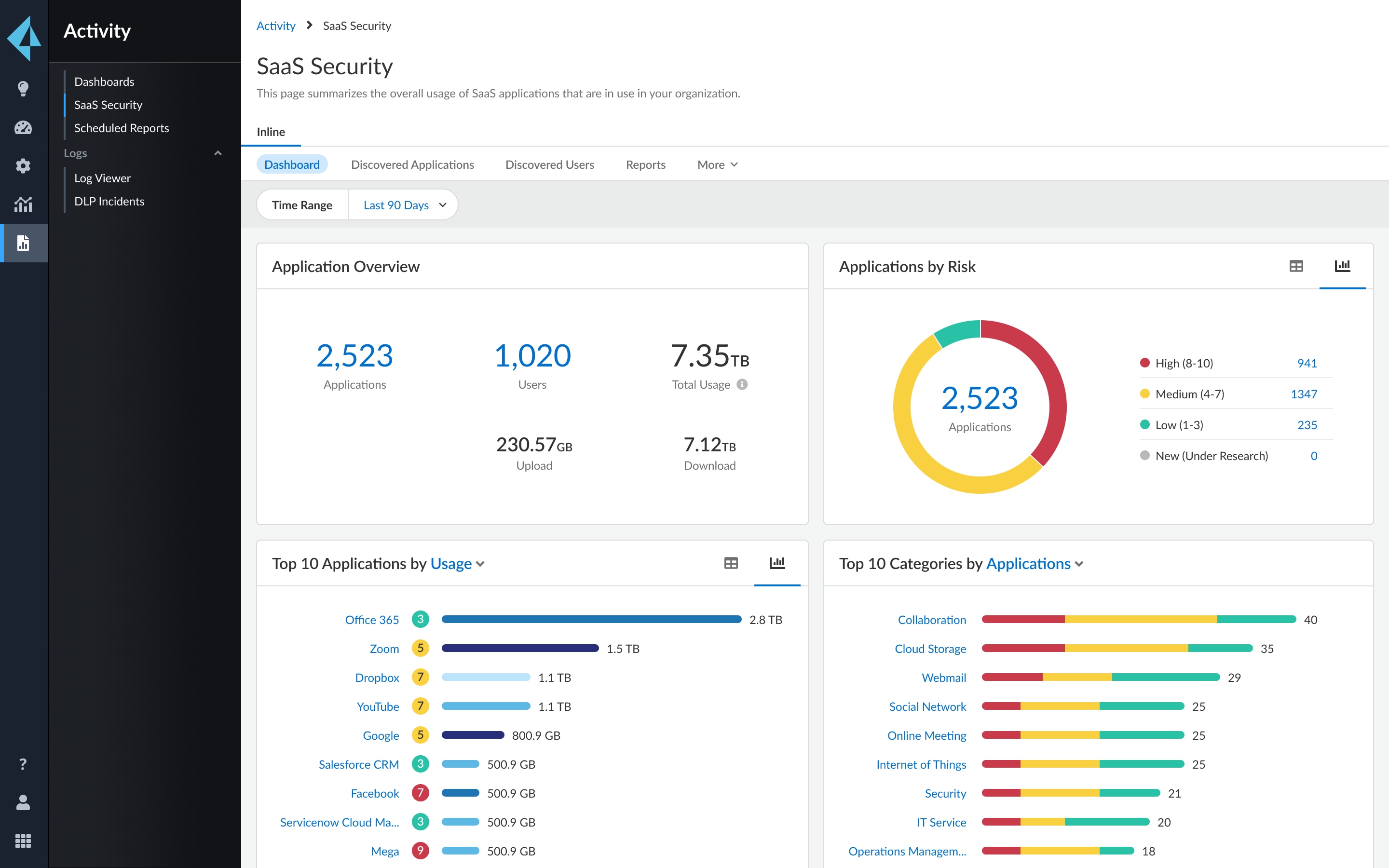Open the app launcher grid icon

tap(23, 841)
